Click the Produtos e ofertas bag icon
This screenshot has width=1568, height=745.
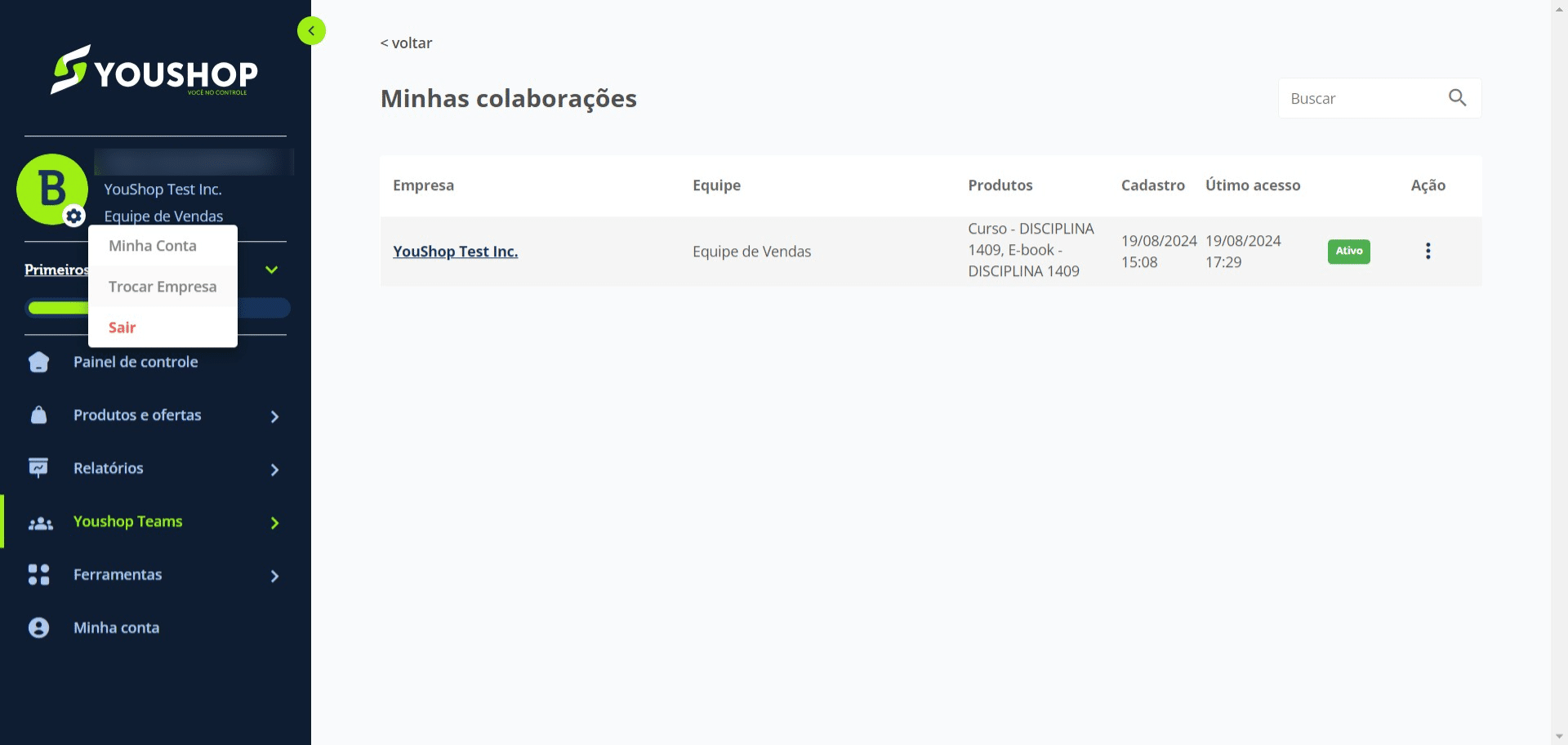point(38,415)
